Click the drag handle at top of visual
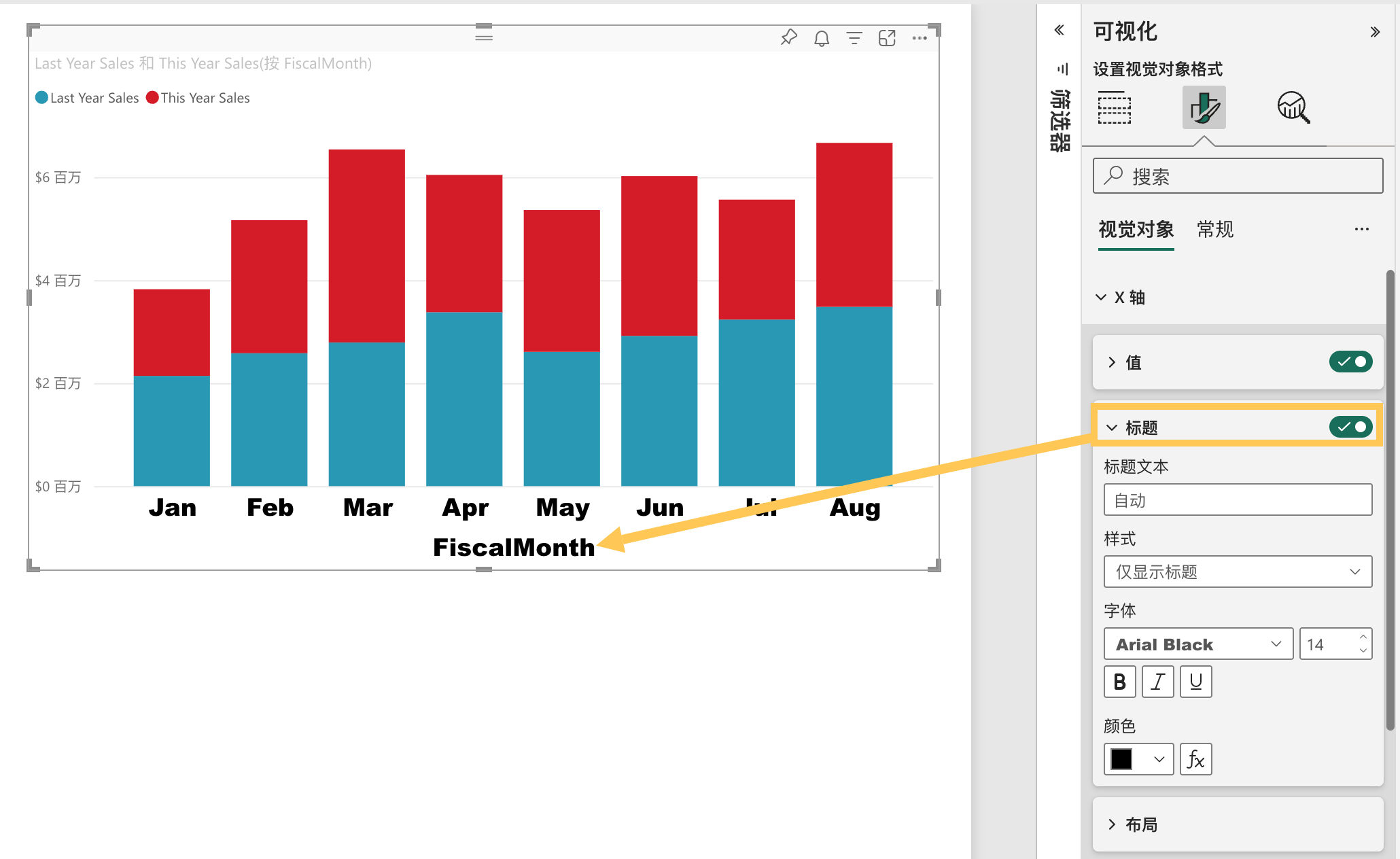Viewport: 1400px width, 859px height. point(484,37)
